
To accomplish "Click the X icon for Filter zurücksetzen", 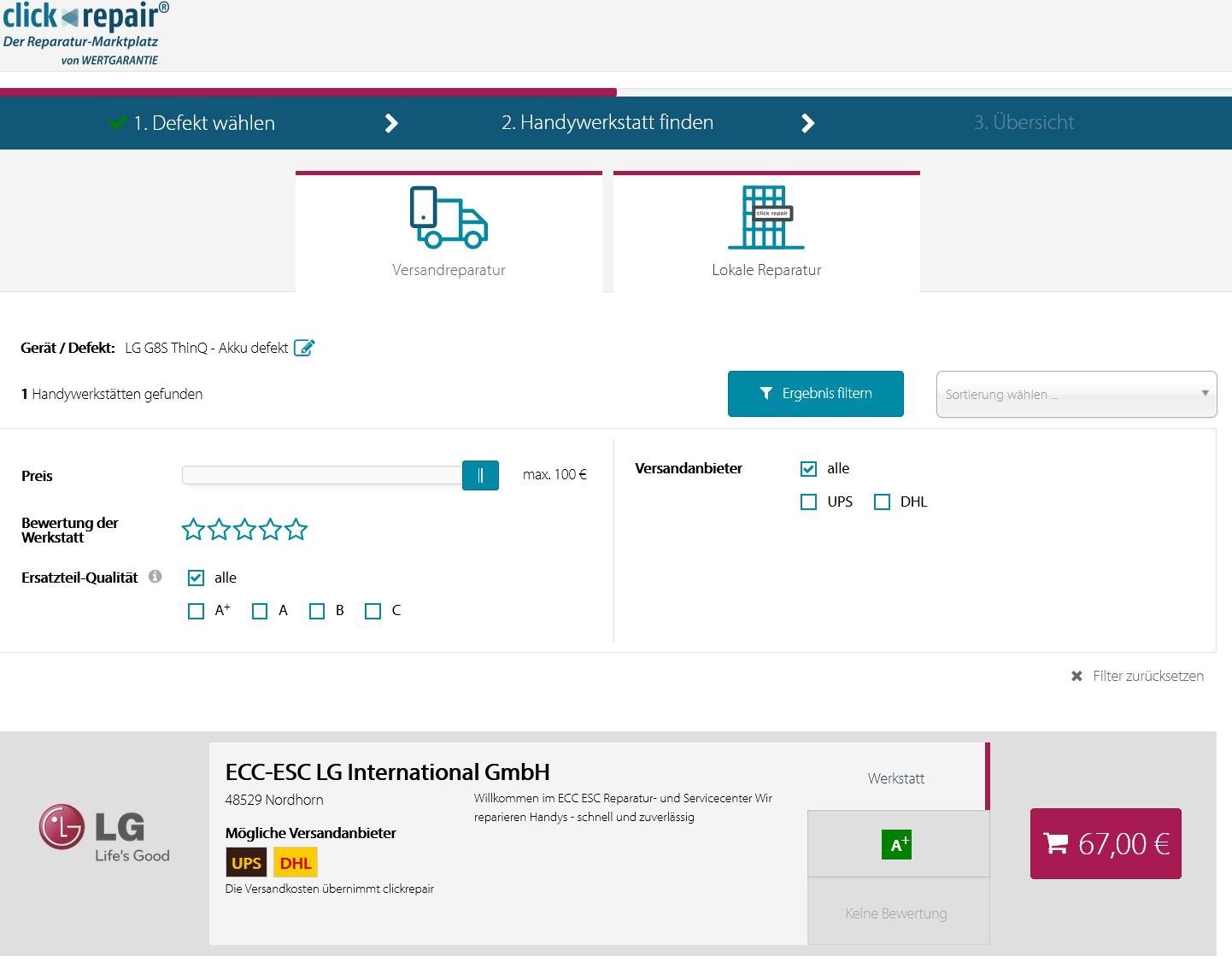I will [x=1077, y=676].
